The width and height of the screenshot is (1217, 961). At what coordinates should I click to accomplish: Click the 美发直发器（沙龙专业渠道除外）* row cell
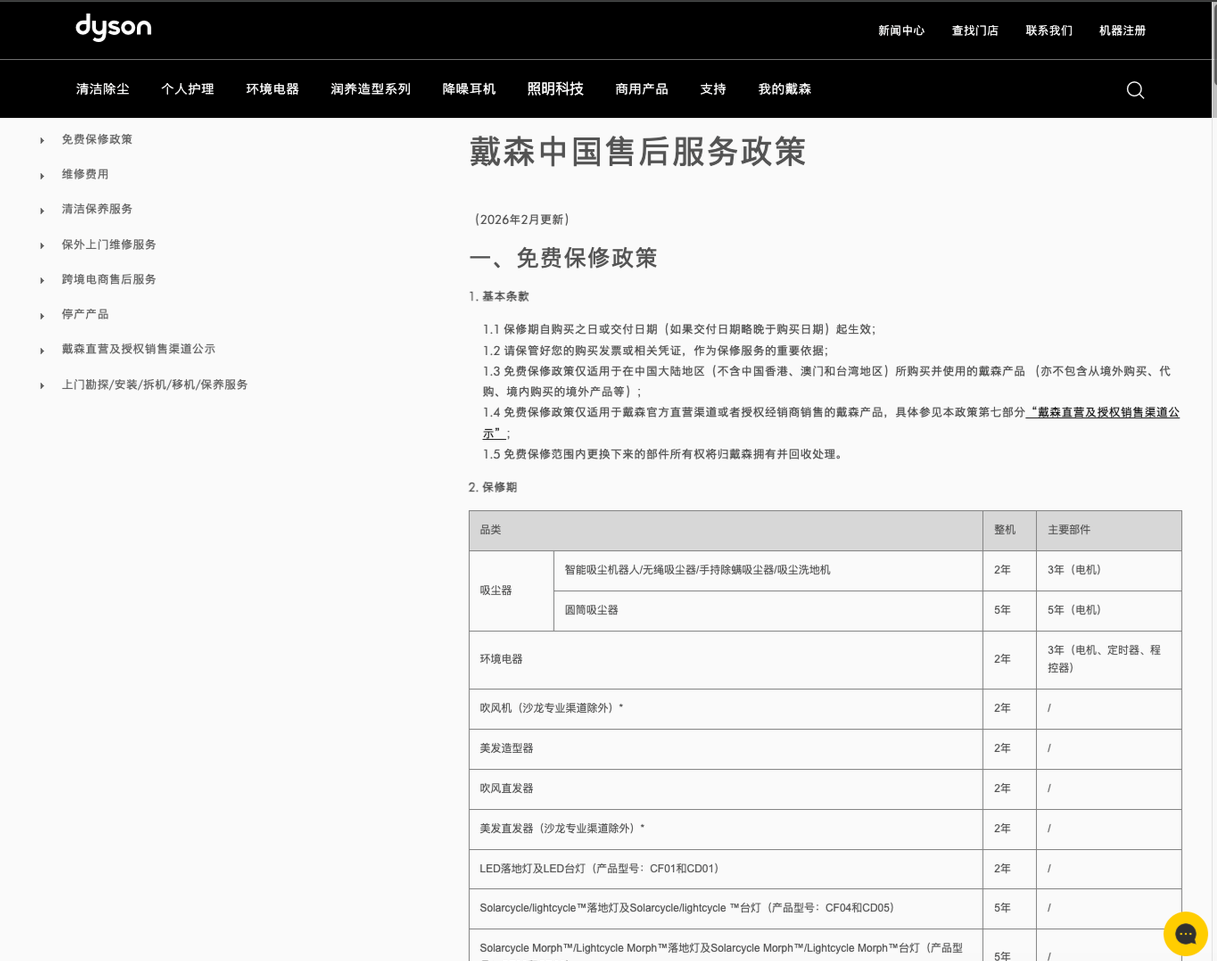pyautogui.click(x=726, y=828)
